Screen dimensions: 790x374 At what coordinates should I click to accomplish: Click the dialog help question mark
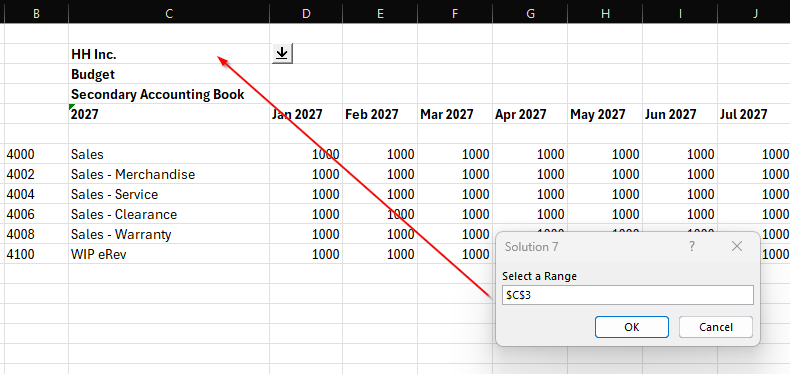[x=692, y=246]
